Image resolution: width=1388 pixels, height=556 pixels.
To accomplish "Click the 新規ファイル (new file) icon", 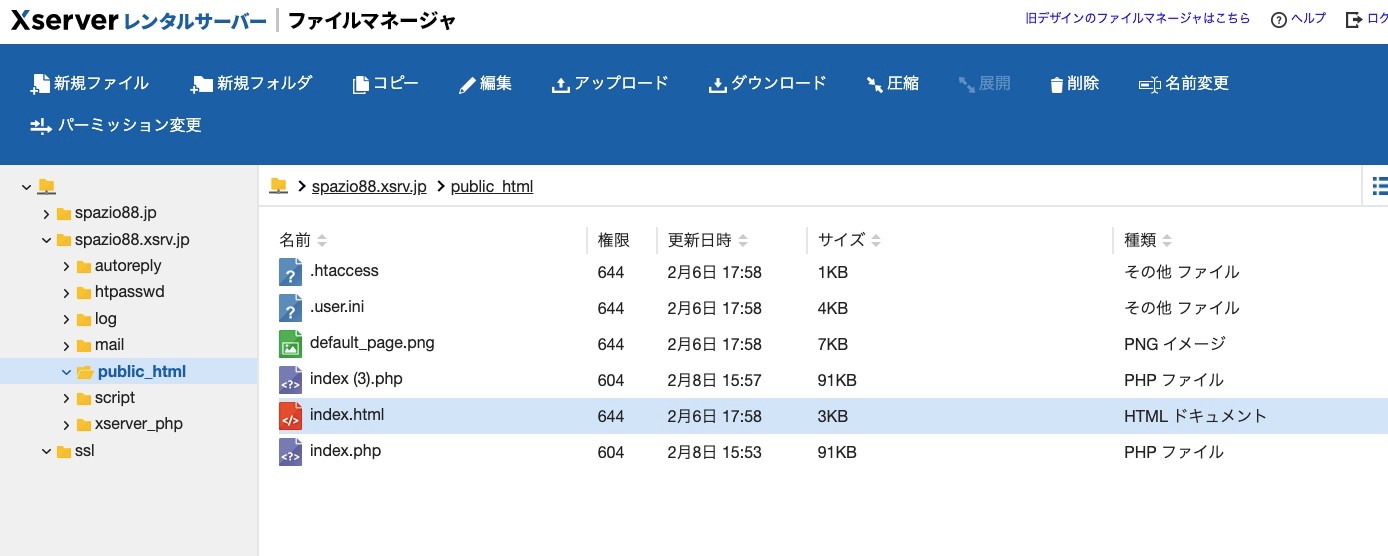I will pyautogui.click(x=40, y=84).
